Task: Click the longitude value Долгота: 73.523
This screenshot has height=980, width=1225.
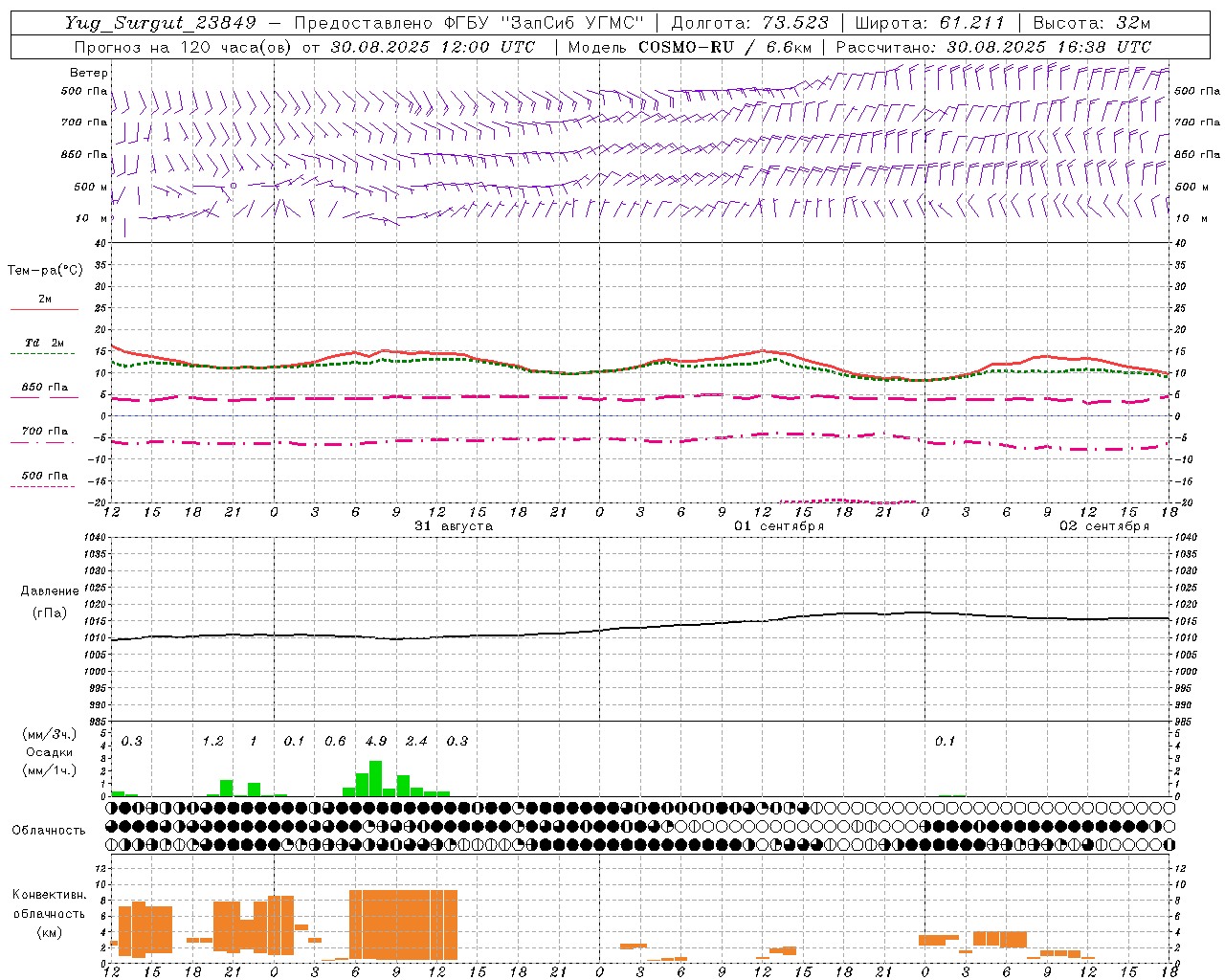Action: pyautogui.click(x=750, y=23)
